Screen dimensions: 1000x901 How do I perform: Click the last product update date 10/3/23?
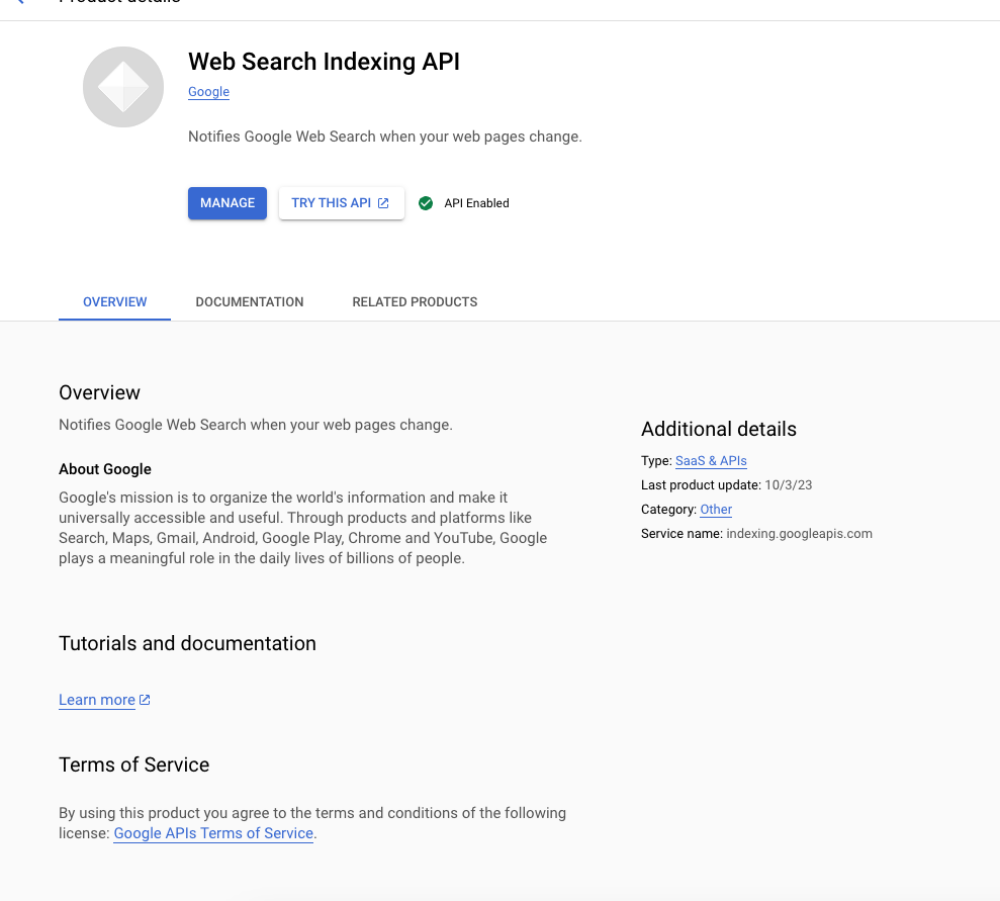tap(788, 485)
